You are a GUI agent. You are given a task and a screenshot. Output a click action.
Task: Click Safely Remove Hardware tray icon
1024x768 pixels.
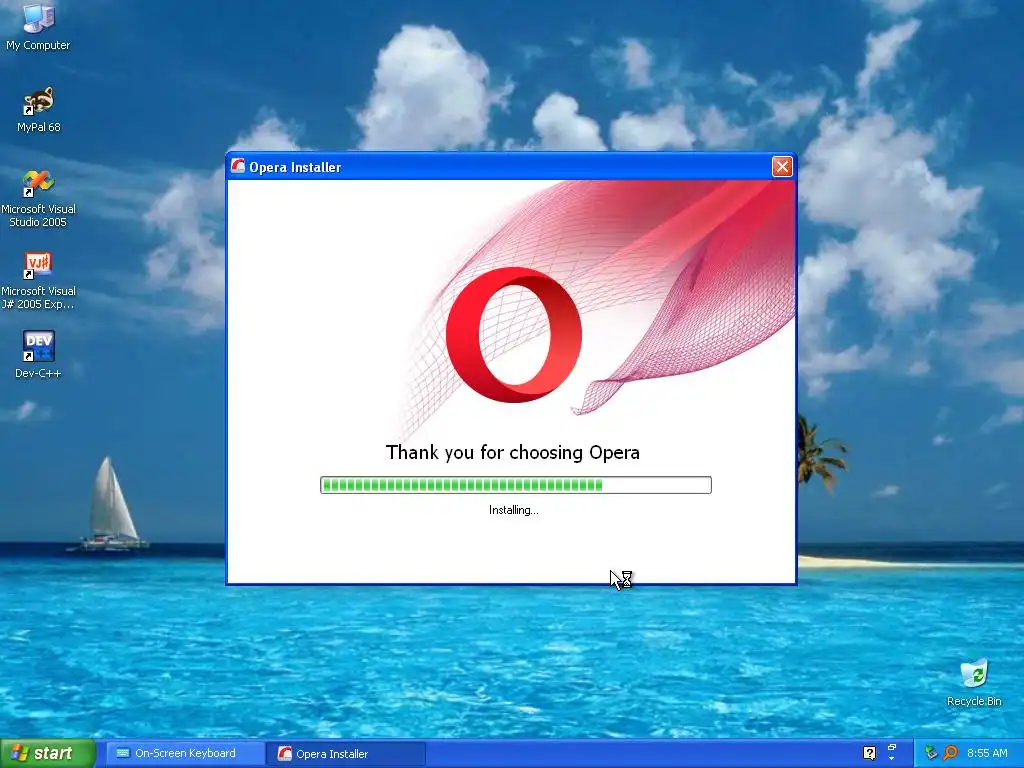pos(931,753)
